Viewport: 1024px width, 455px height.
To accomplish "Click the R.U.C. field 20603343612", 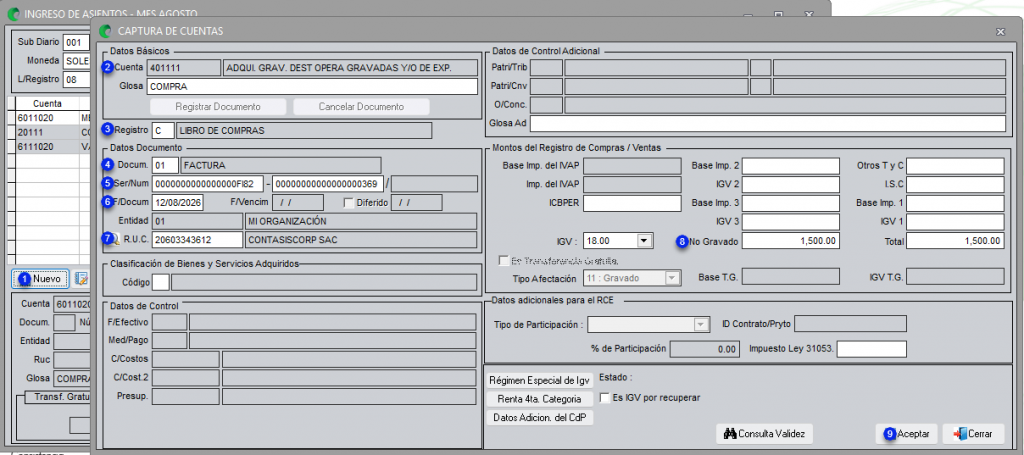I will tap(197, 240).
